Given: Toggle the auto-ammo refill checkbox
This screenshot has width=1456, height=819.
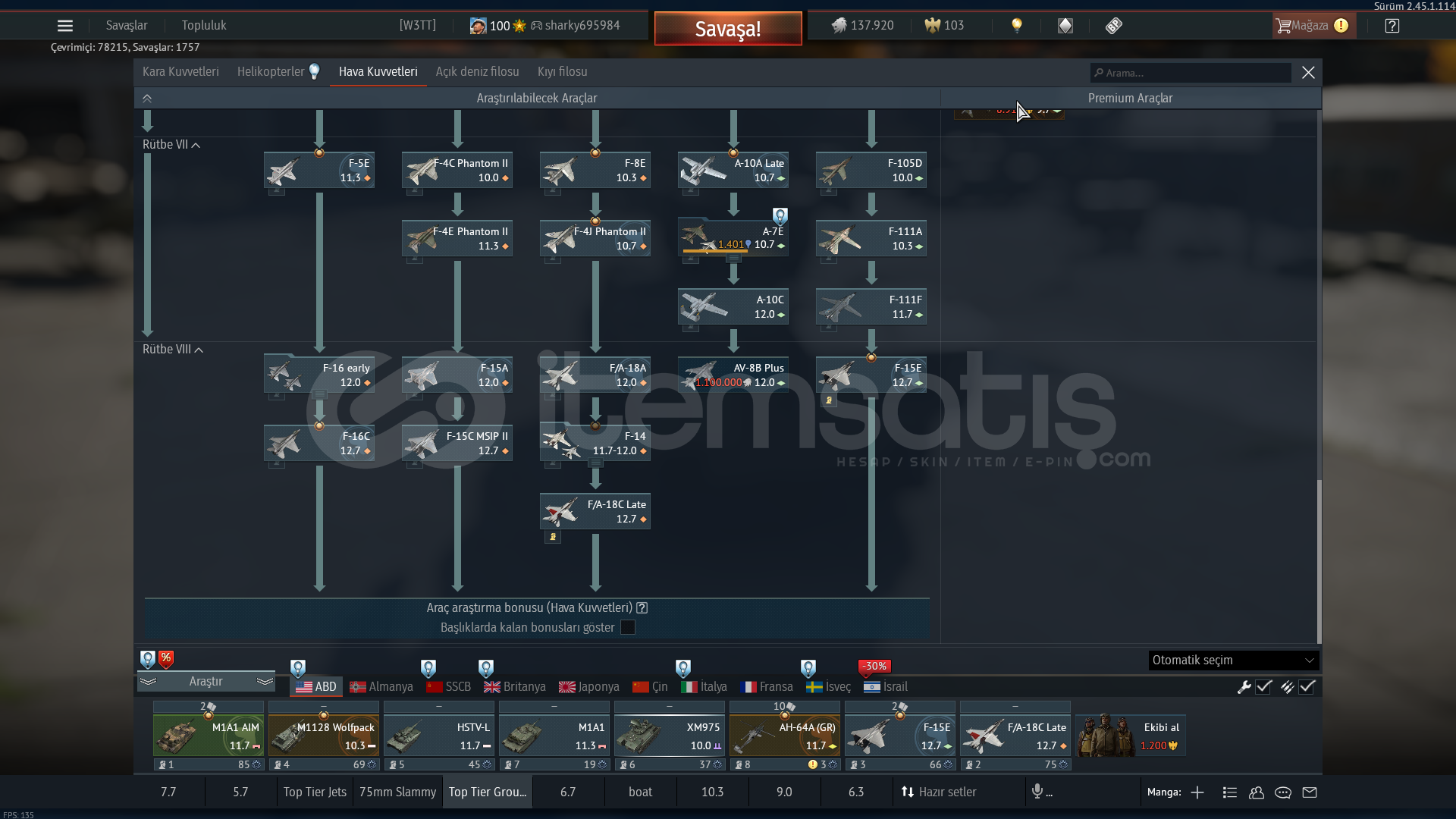Looking at the screenshot, I should (x=1307, y=687).
